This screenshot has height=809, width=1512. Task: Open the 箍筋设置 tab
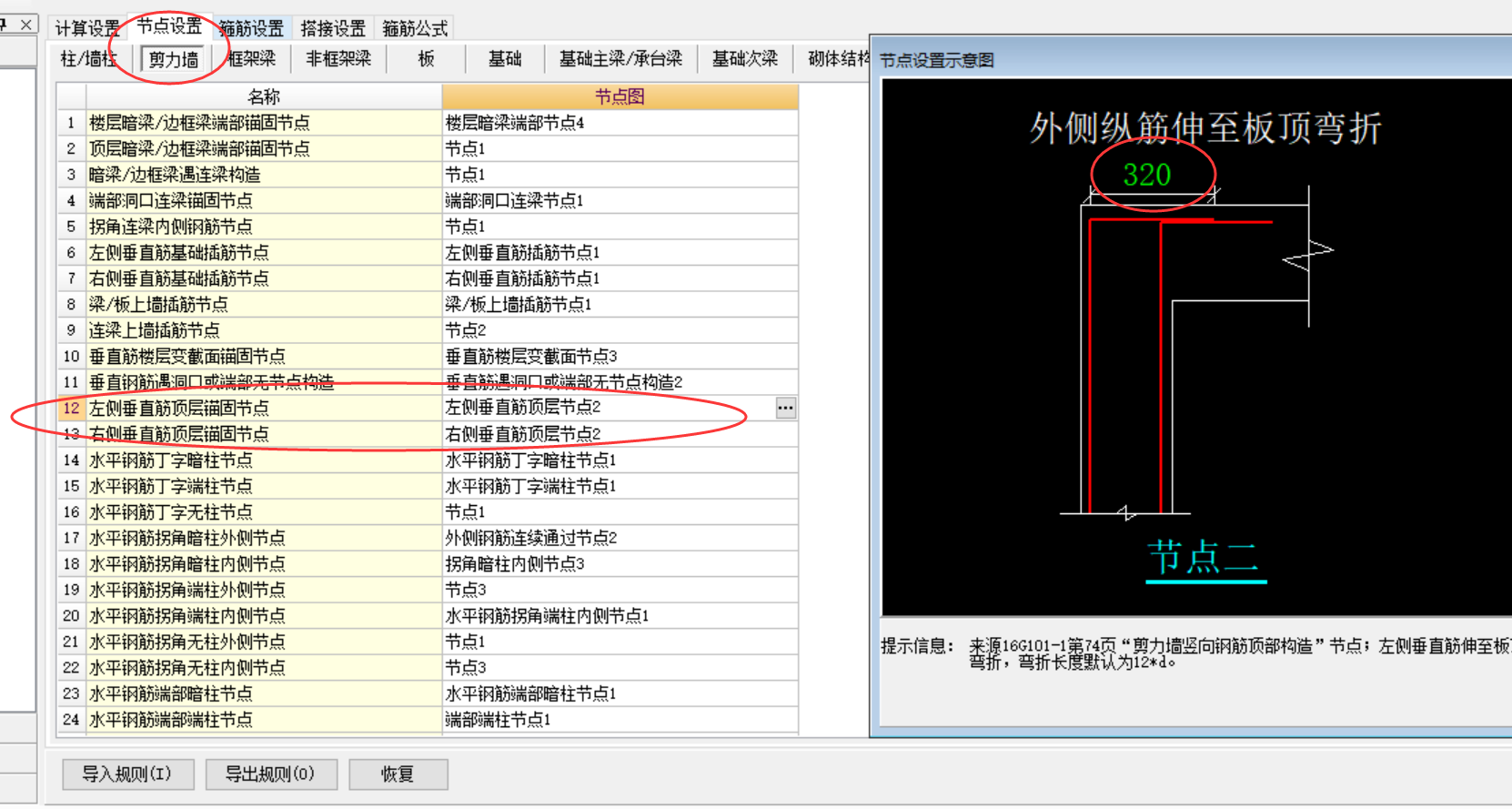click(x=251, y=29)
